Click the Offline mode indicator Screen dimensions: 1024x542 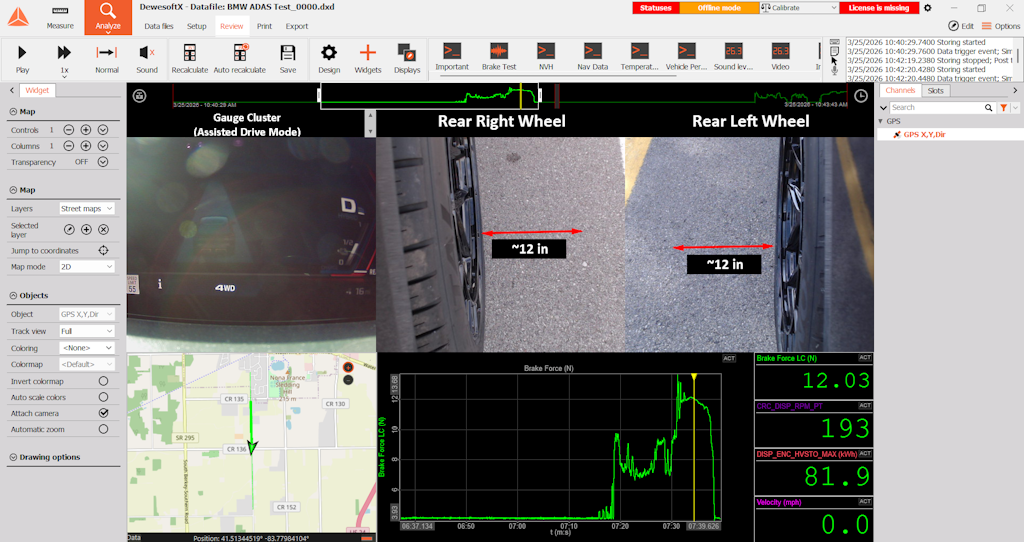point(718,8)
